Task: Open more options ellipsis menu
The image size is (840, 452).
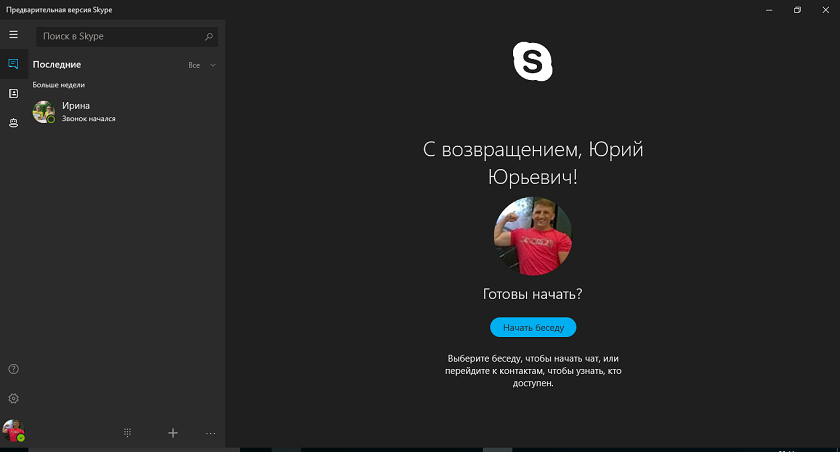Action: [211, 433]
